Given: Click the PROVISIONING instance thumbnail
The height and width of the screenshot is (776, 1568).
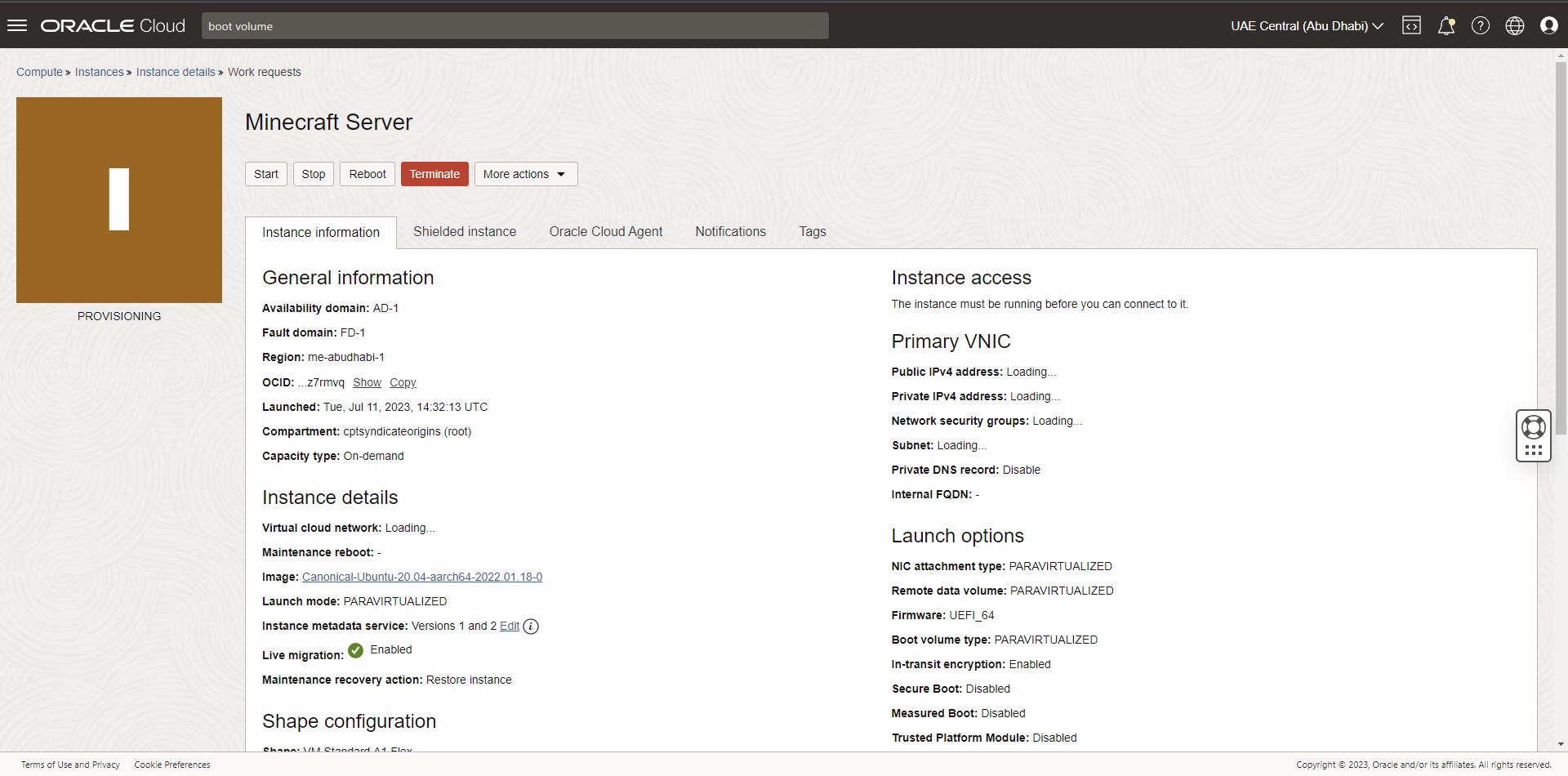Looking at the screenshot, I should [118, 200].
